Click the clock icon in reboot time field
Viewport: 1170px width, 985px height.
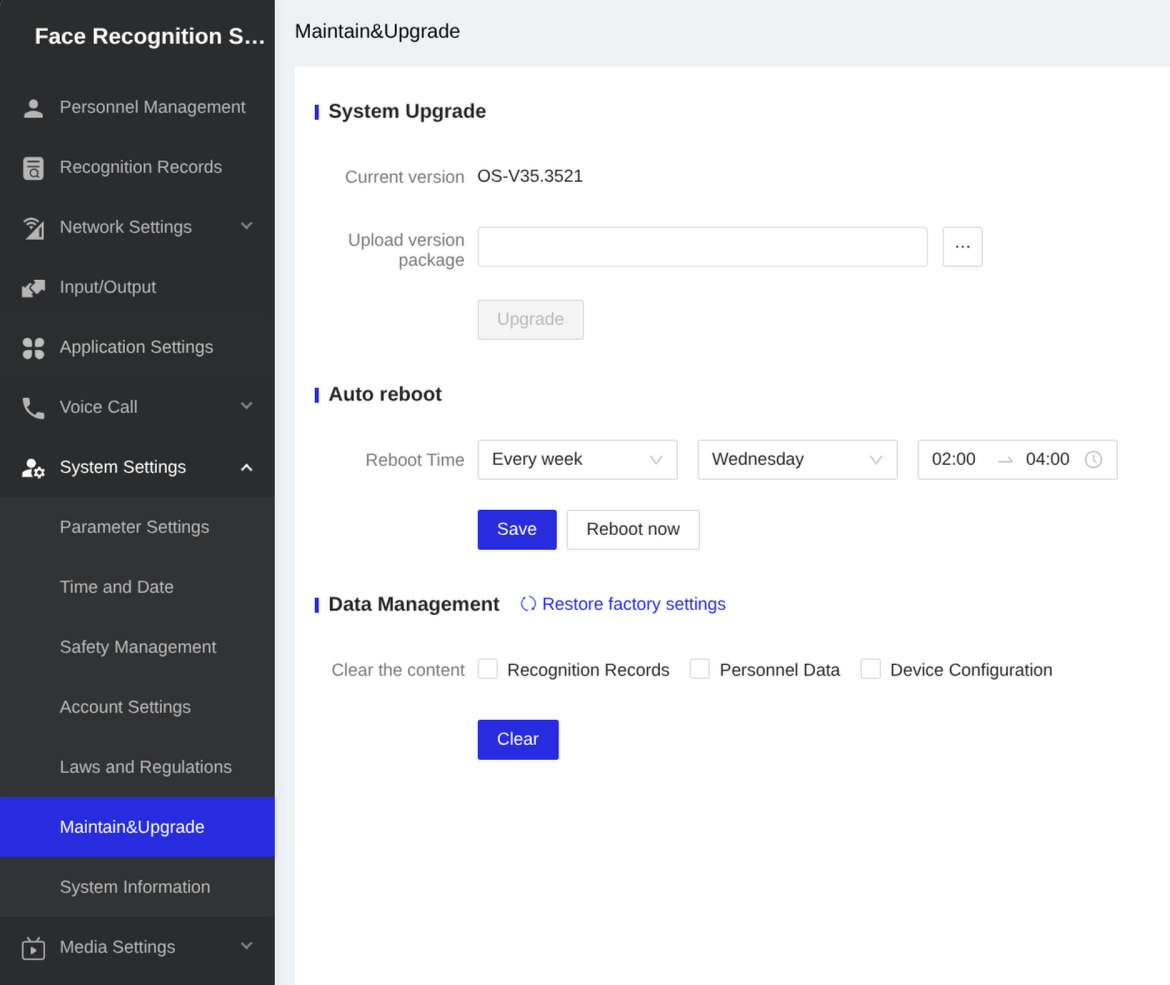click(1093, 460)
